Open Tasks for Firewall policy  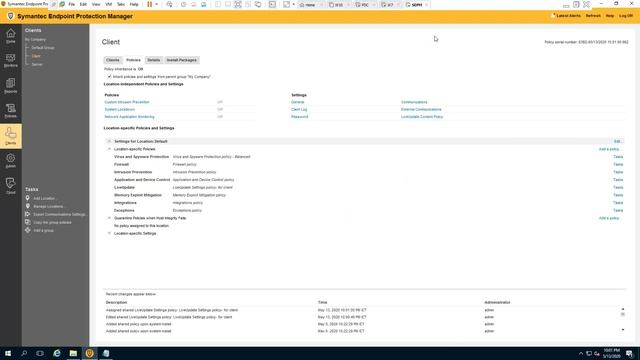point(618,164)
